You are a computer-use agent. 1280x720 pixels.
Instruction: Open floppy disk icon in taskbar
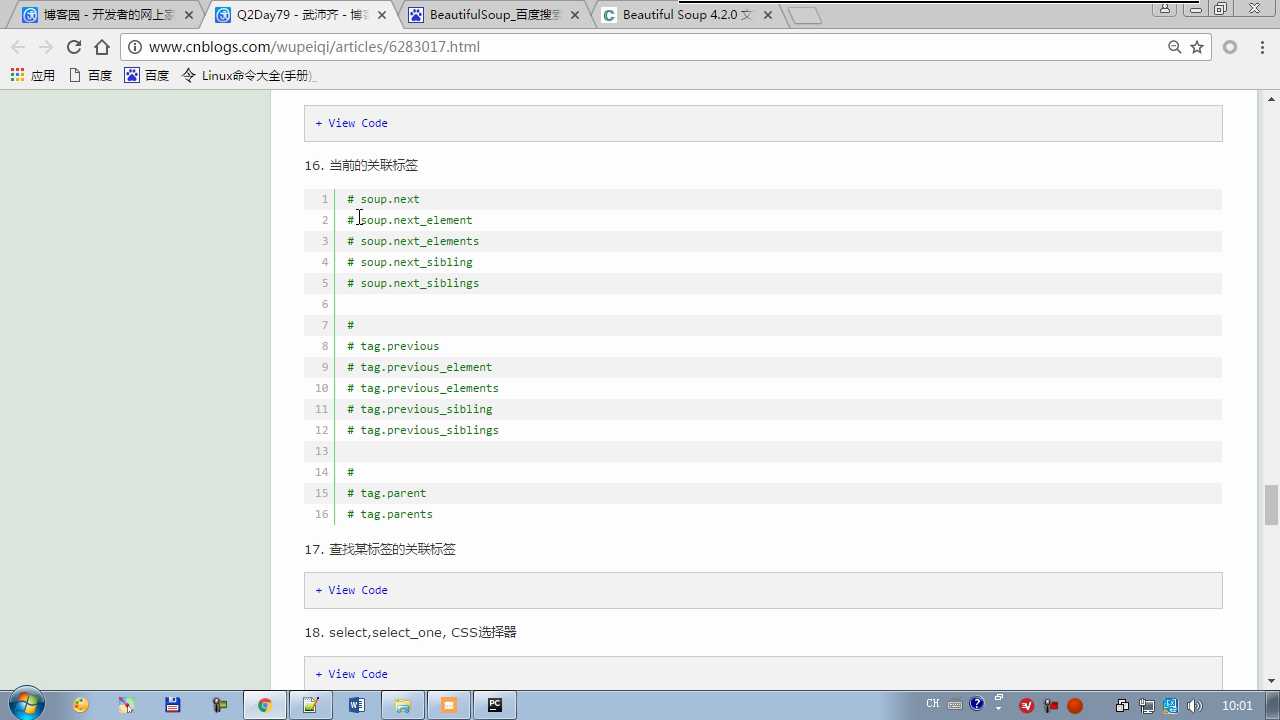172,705
